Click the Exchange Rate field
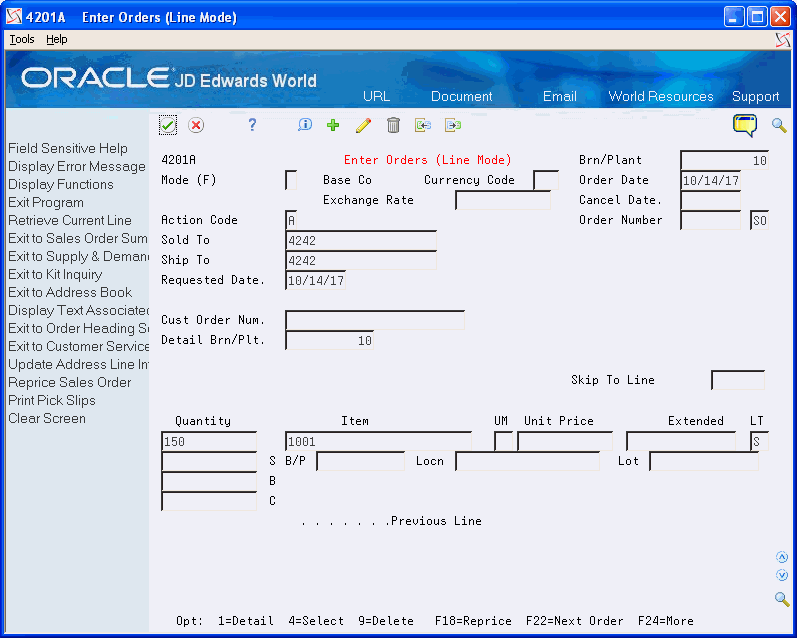Viewport: 797px width, 638px height. pyautogui.click(x=503, y=200)
